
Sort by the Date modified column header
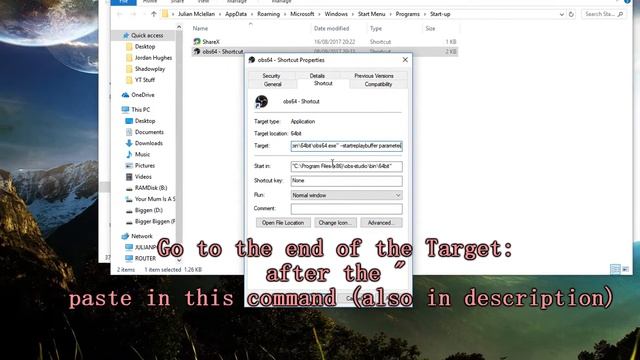click(331, 29)
